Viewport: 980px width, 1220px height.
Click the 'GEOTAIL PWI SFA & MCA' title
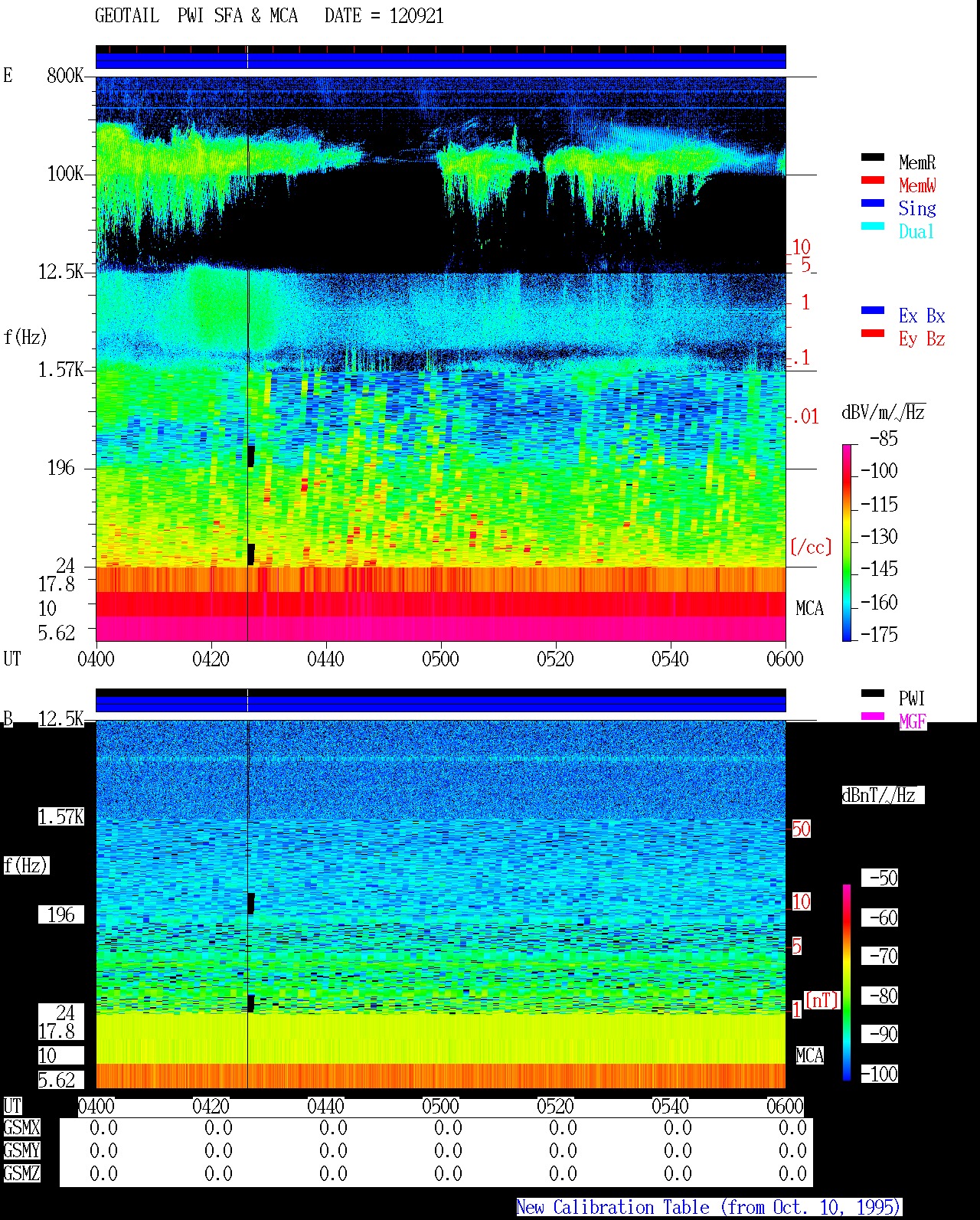(x=196, y=15)
